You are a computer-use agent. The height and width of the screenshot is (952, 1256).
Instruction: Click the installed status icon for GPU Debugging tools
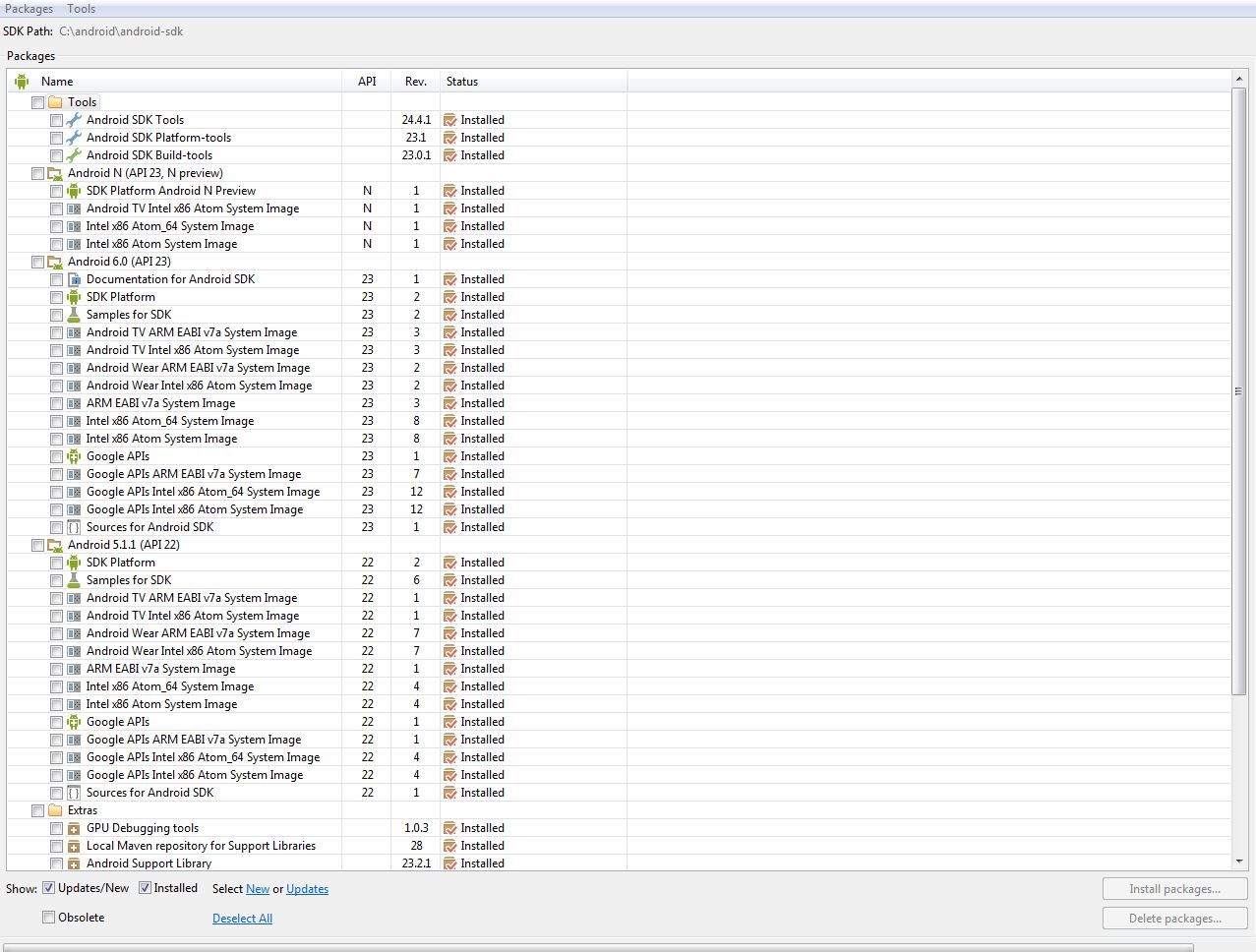tap(450, 828)
